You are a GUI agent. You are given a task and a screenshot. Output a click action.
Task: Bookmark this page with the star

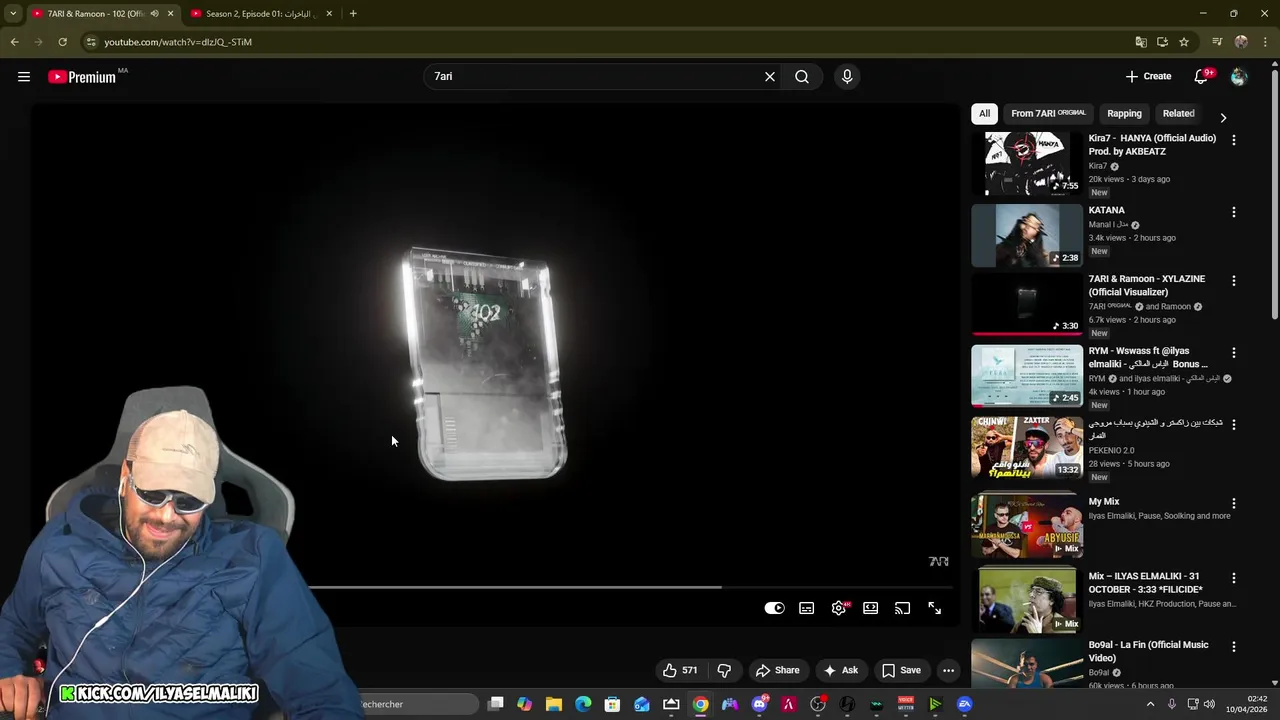pos(1184,42)
